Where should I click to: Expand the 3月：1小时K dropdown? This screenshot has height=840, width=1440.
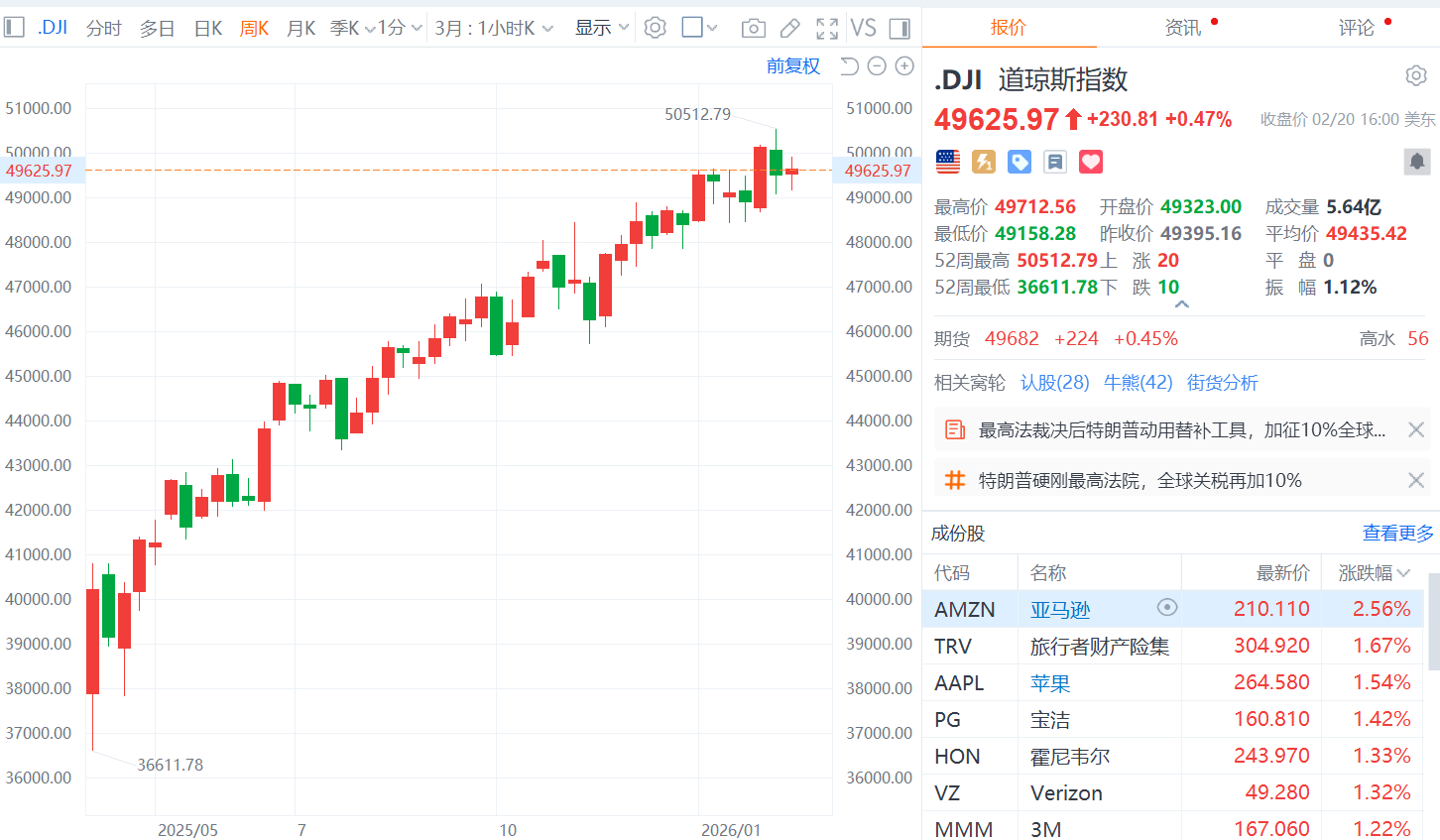pyautogui.click(x=494, y=28)
